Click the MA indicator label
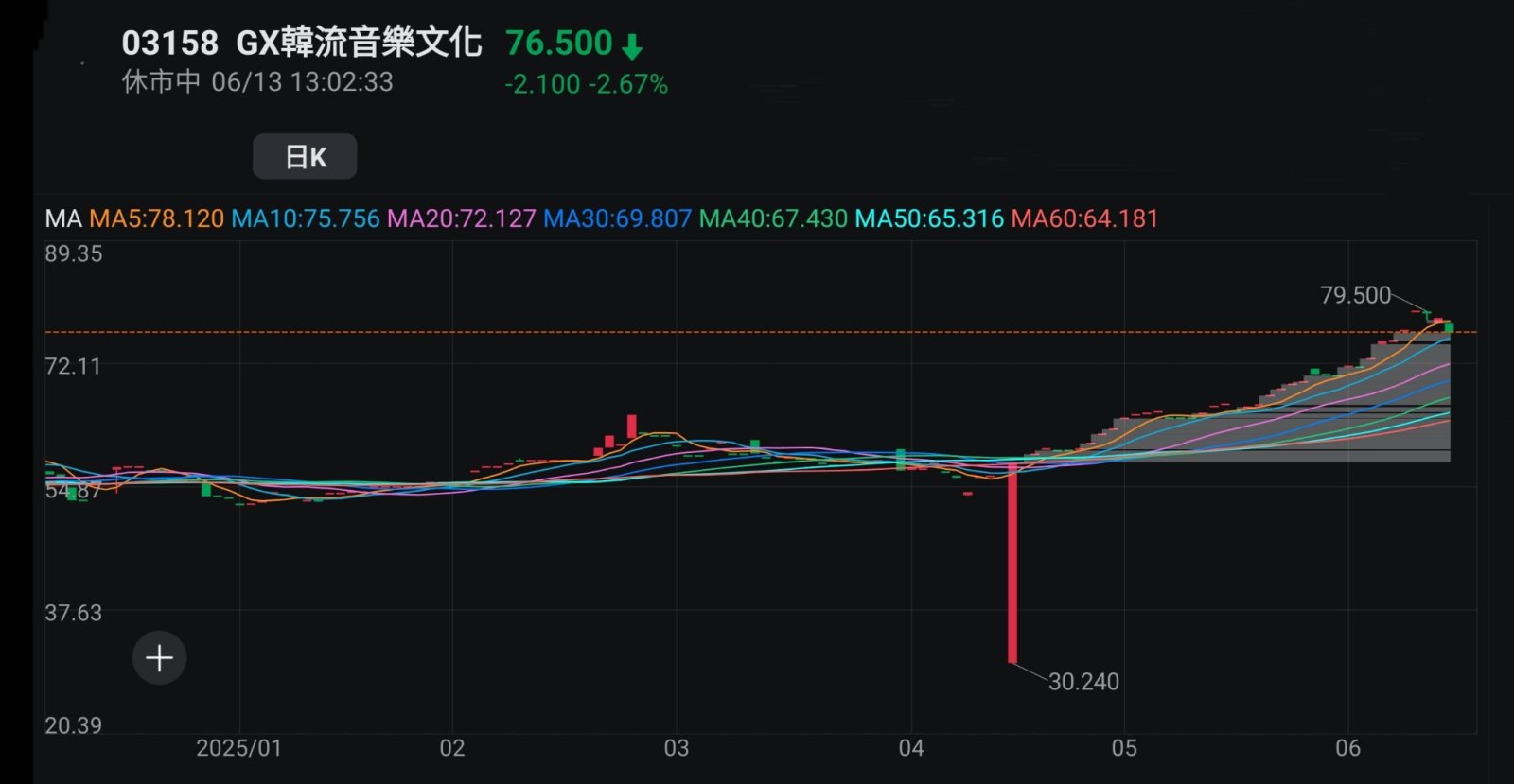 (x=63, y=218)
